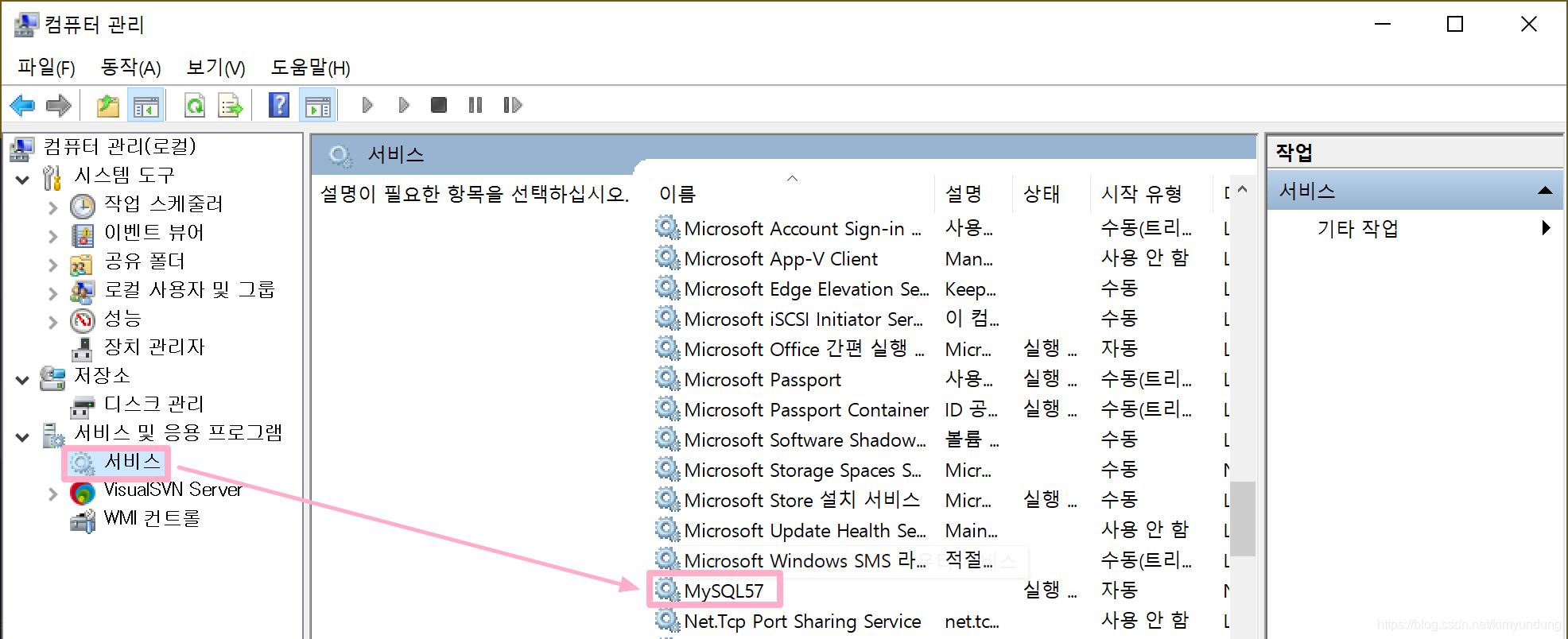Click the second Start Service play icon
Screen dimensions: 1568x639
coord(404,105)
